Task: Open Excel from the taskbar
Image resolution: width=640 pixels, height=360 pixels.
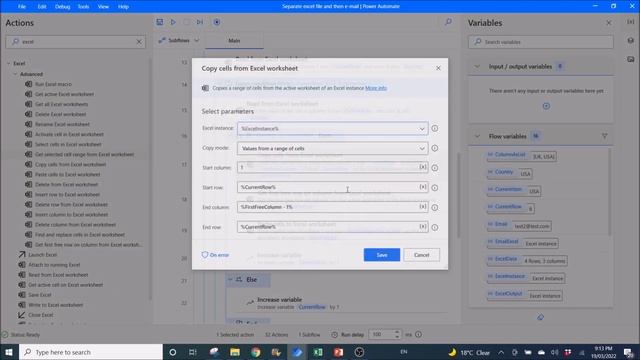Action: (x=318, y=352)
